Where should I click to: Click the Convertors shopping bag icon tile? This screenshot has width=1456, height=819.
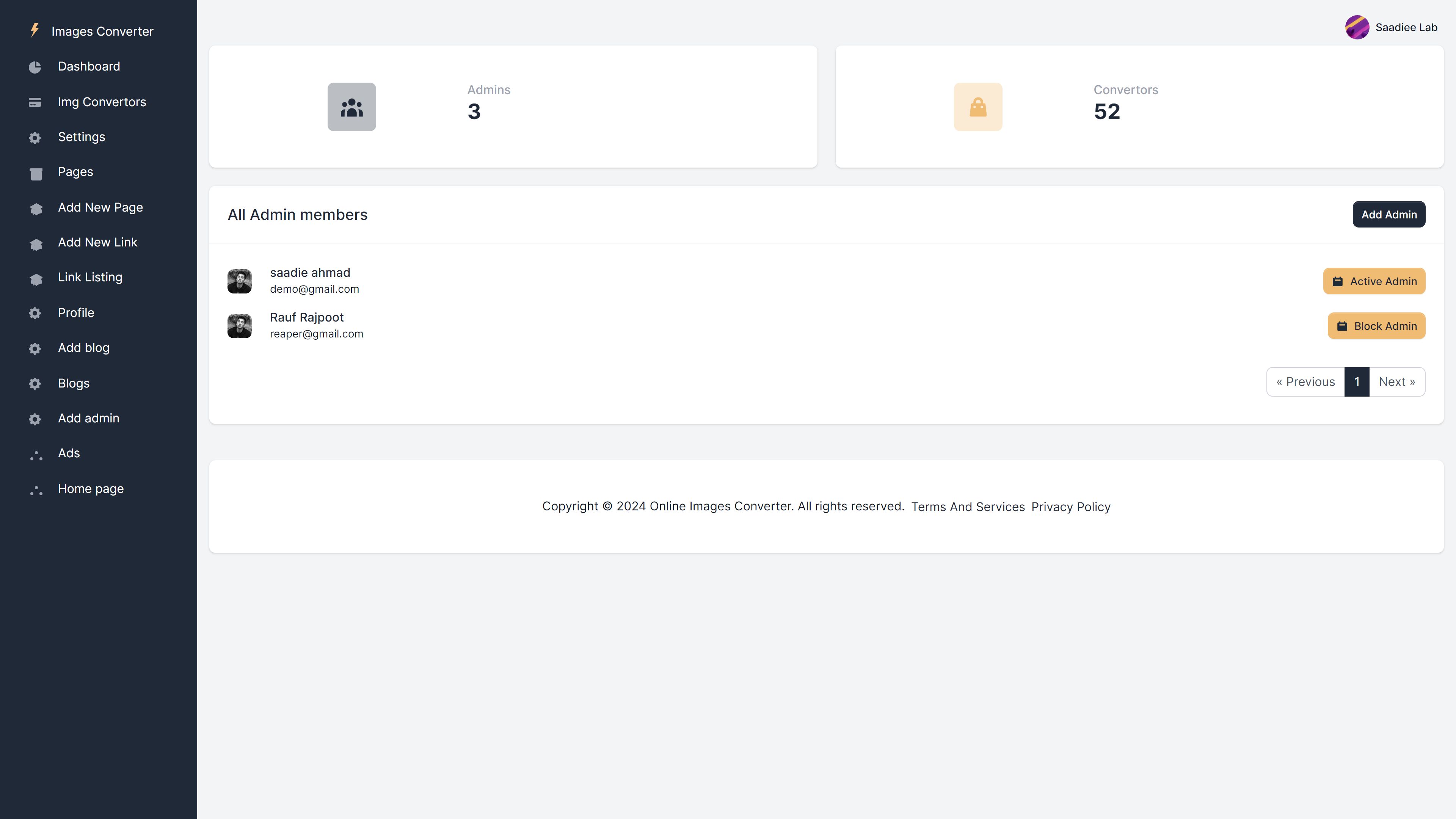coord(978,107)
